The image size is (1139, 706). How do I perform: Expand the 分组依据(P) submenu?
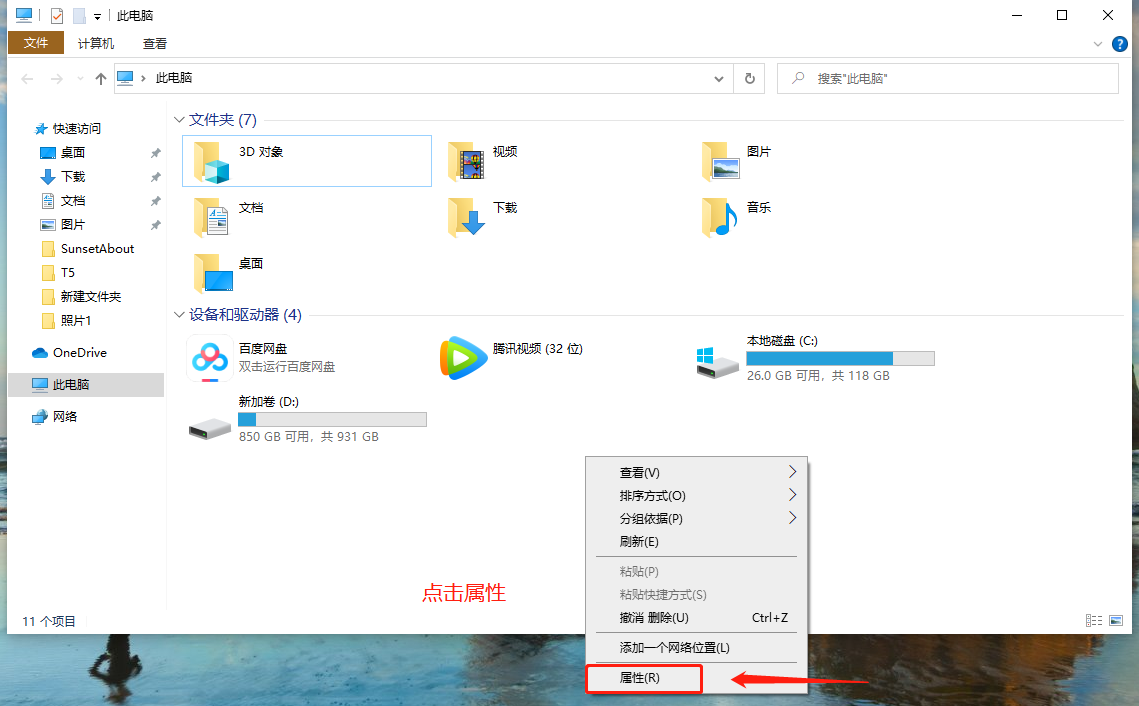click(x=697, y=519)
